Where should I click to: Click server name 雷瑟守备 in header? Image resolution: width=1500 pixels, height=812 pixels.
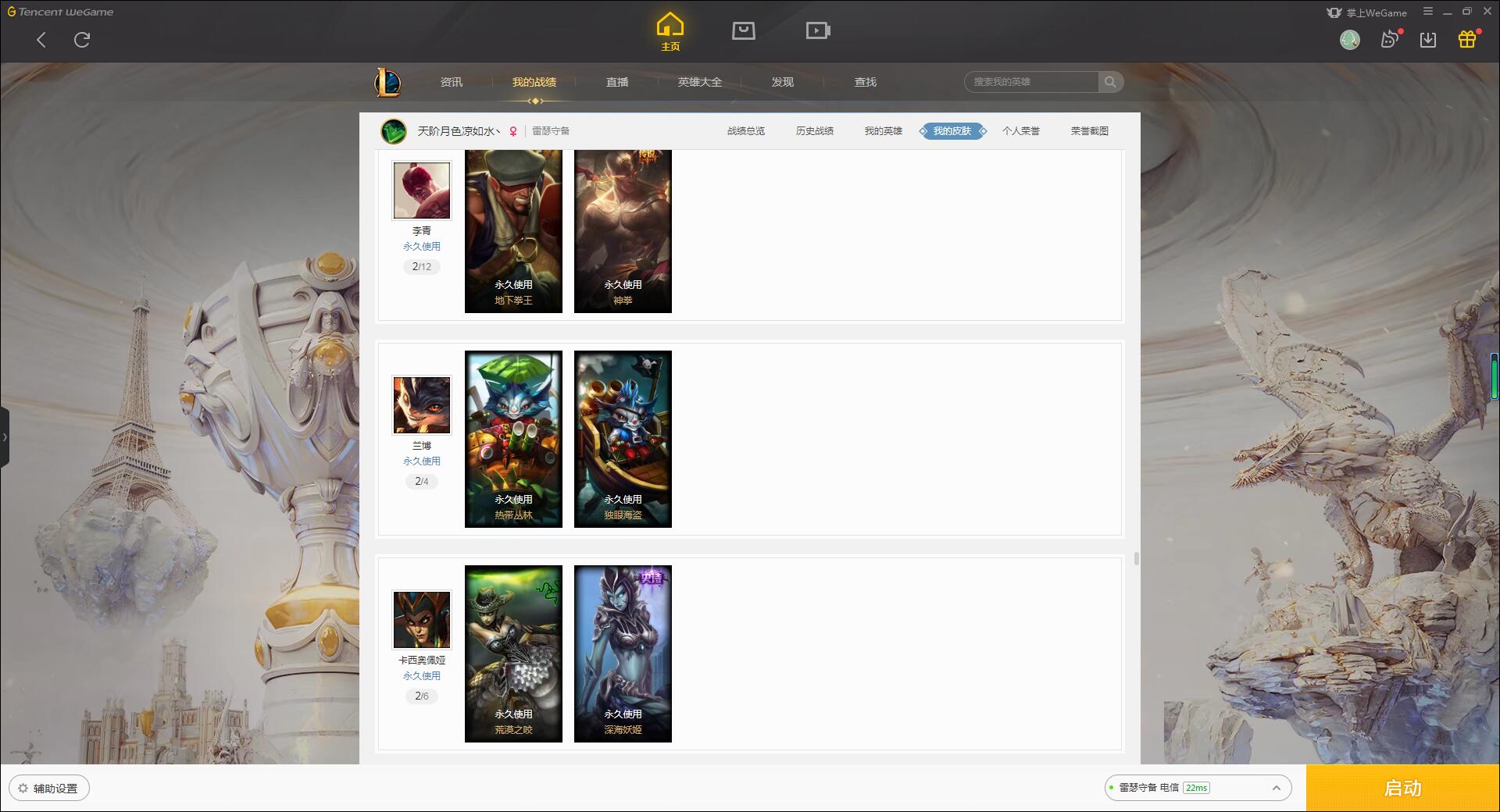pyautogui.click(x=551, y=131)
